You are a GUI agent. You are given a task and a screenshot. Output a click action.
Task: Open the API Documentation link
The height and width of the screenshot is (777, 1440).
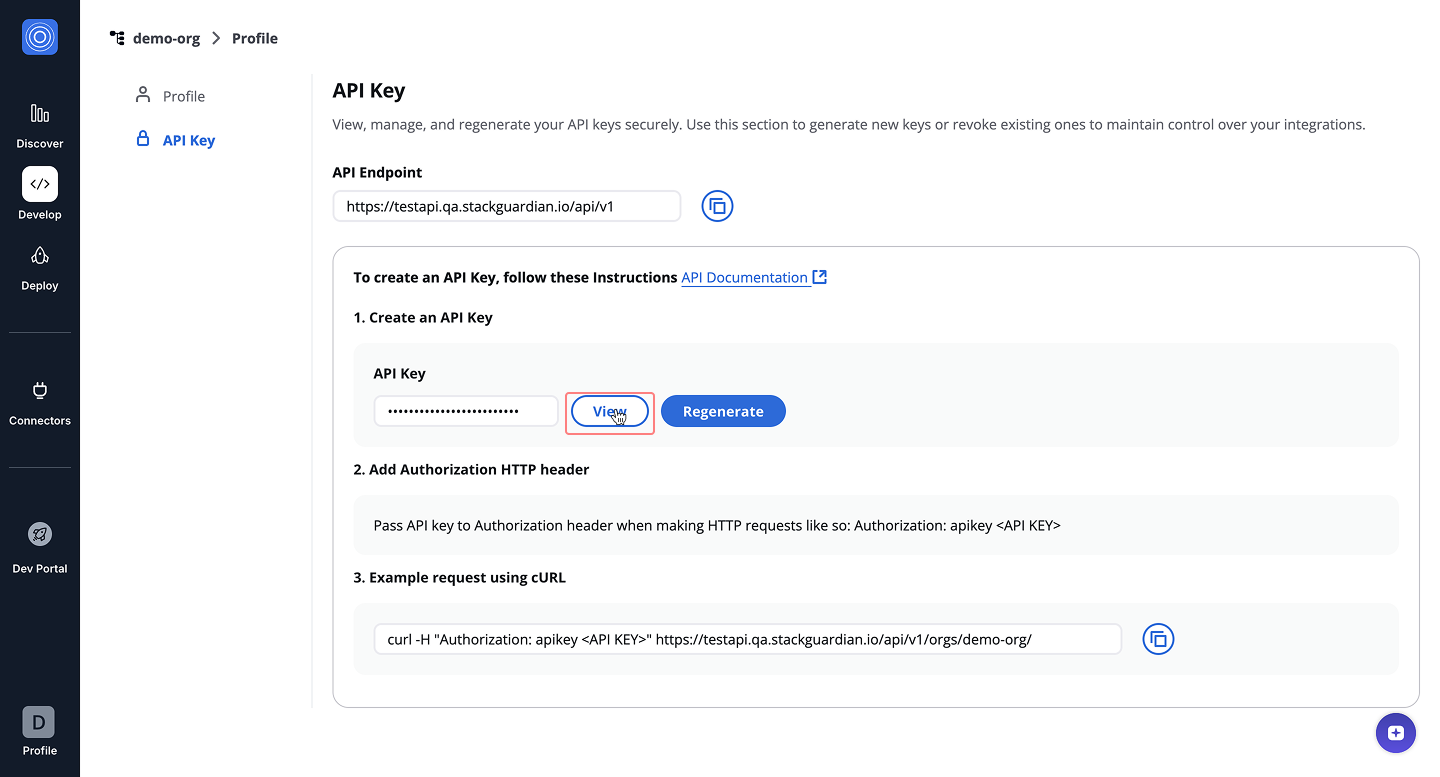coord(744,277)
